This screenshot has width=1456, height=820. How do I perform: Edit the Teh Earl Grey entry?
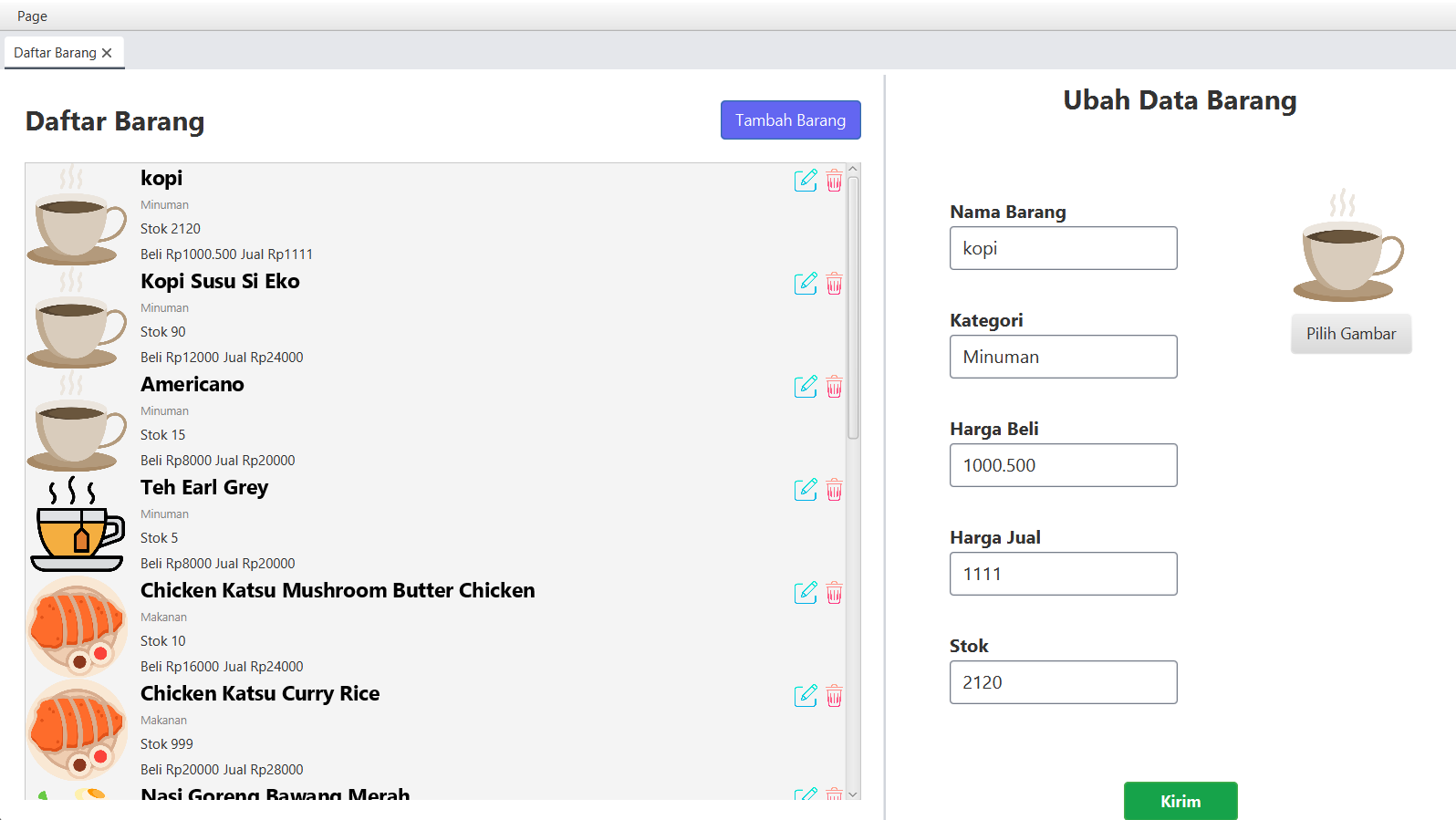click(x=806, y=490)
